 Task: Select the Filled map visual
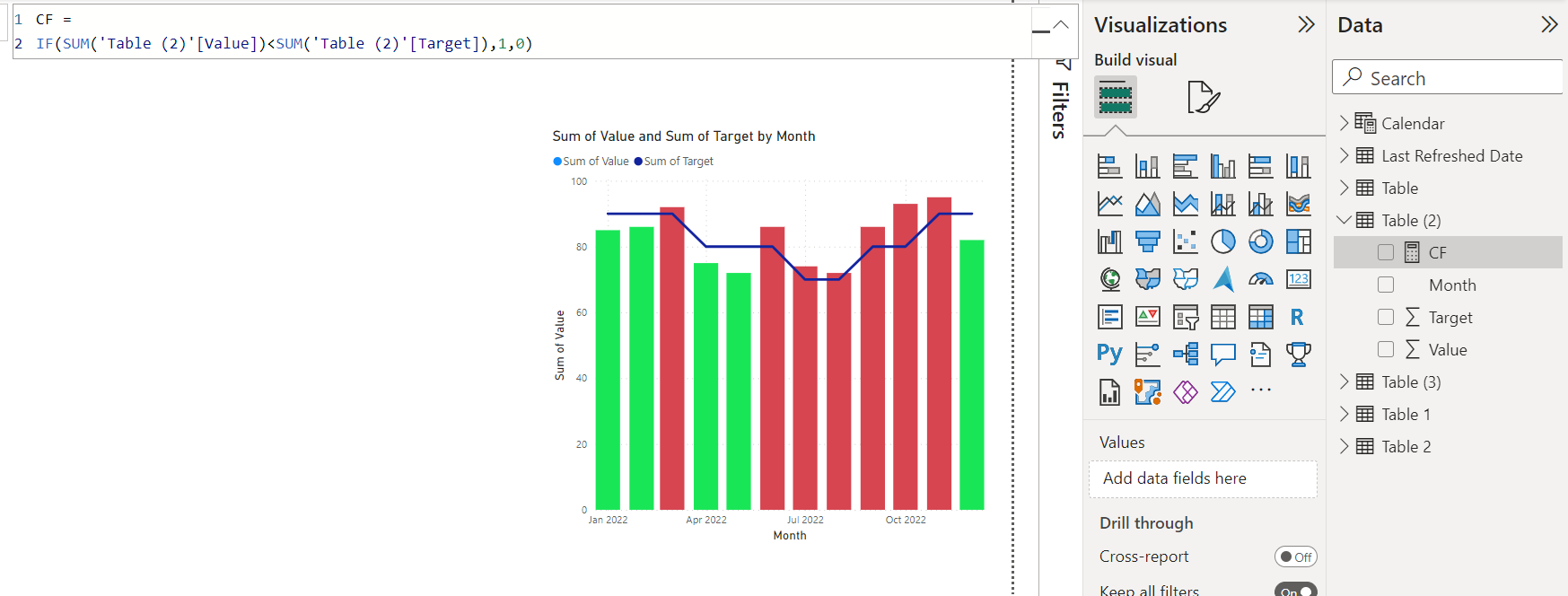click(x=1148, y=279)
